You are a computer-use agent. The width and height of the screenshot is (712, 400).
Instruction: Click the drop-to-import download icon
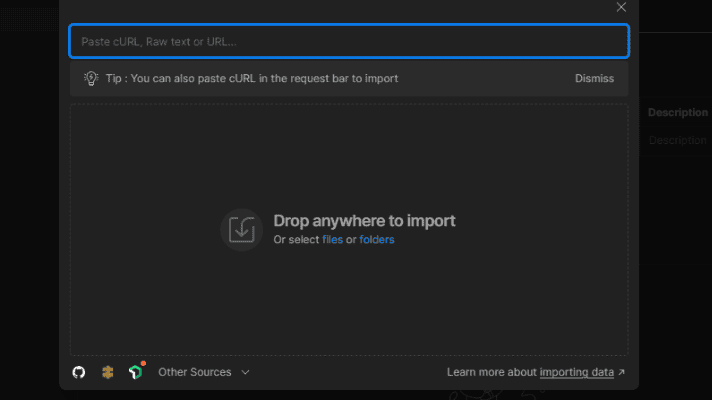point(242,230)
